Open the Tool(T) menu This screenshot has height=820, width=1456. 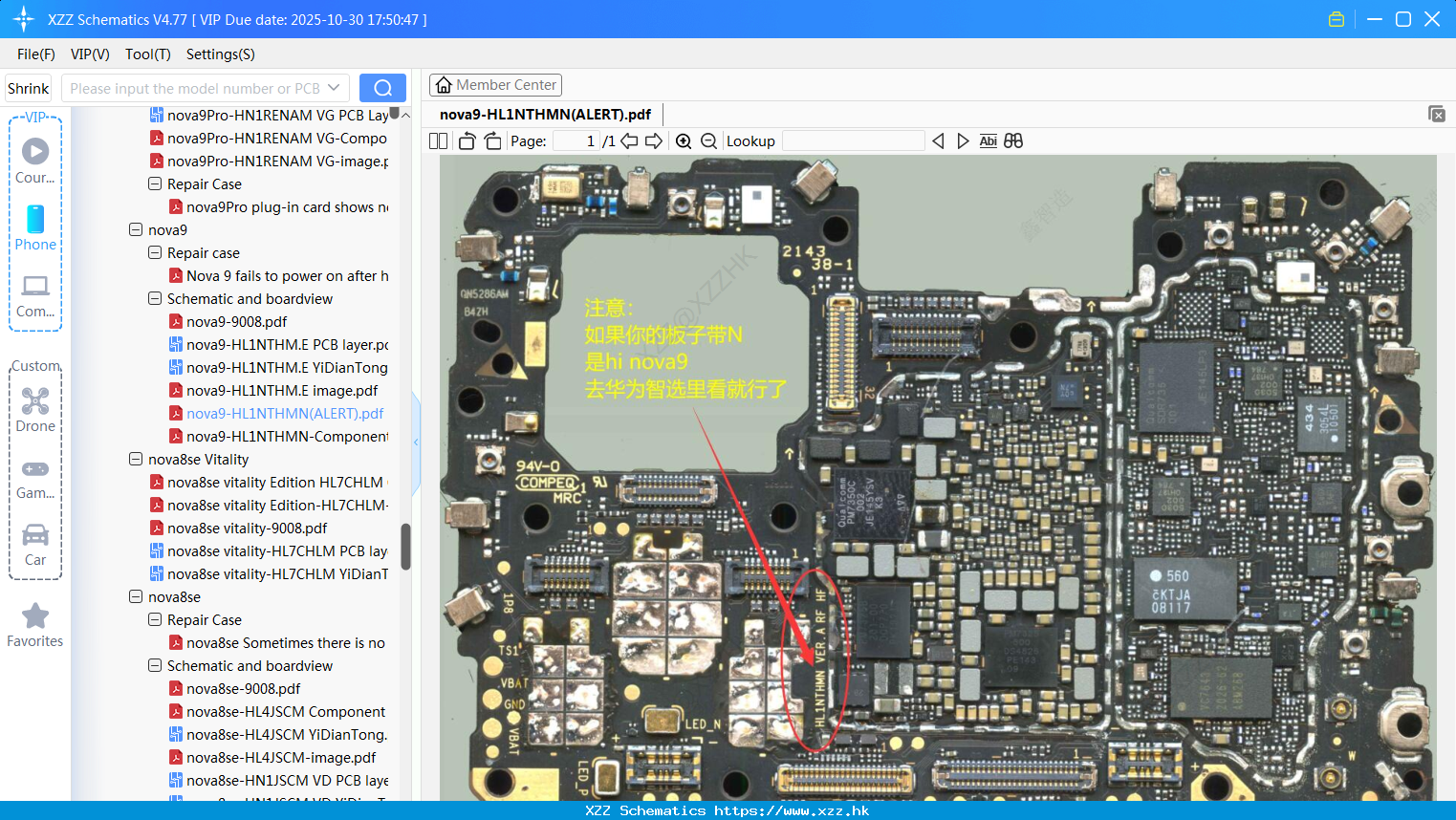148,54
